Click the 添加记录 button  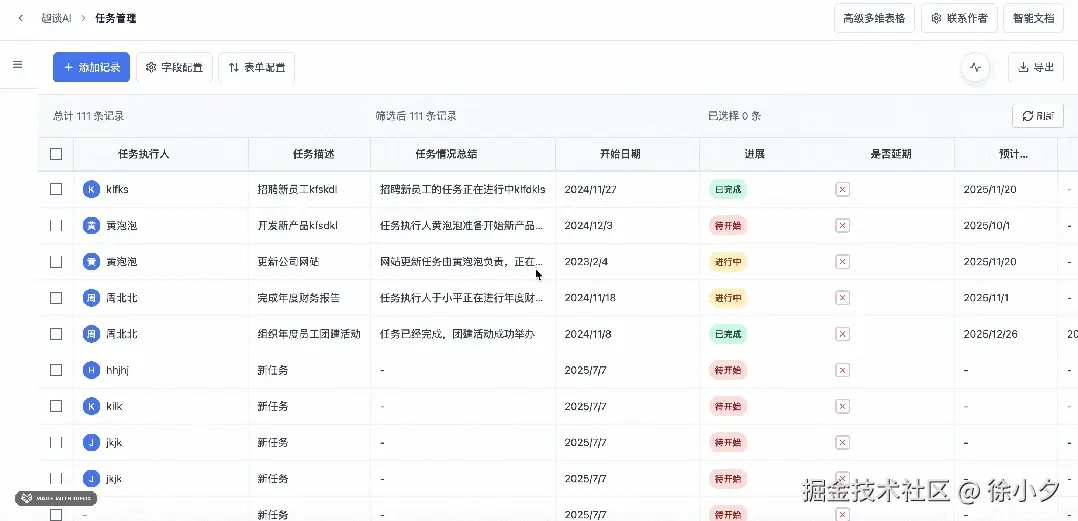click(91, 67)
